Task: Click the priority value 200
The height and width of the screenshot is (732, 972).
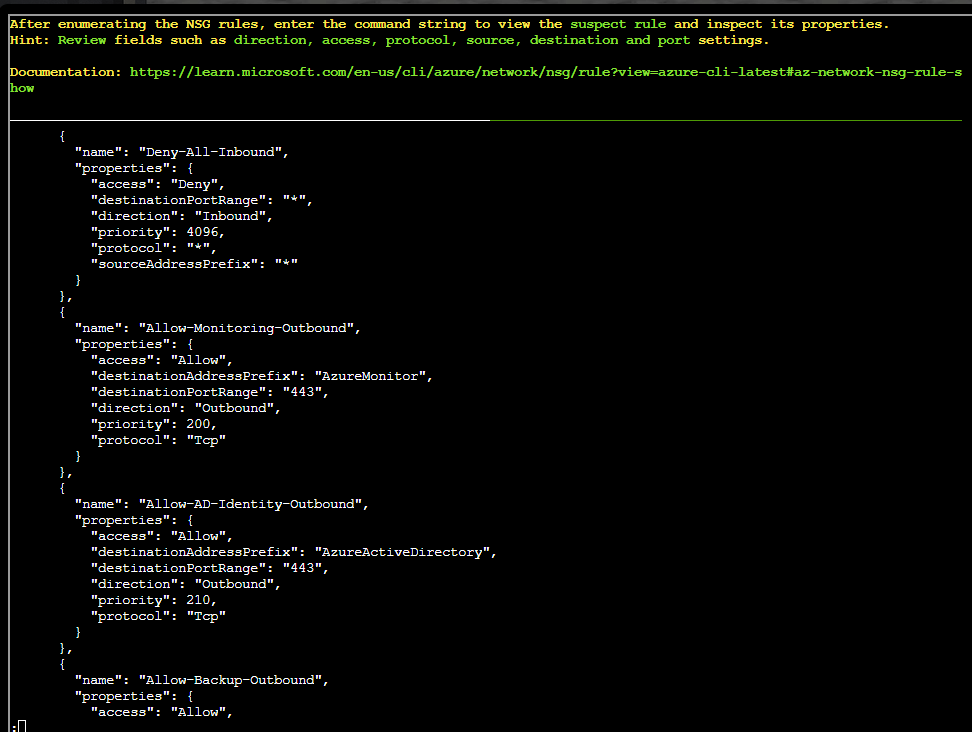Action: coord(198,424)
